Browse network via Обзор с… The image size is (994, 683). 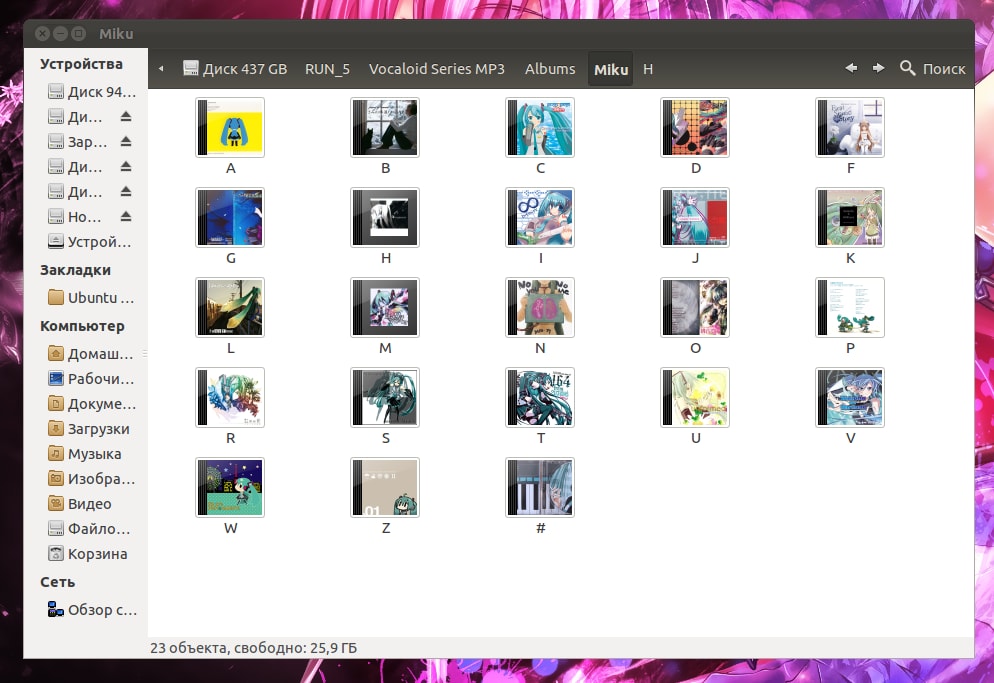pos(92,609)
